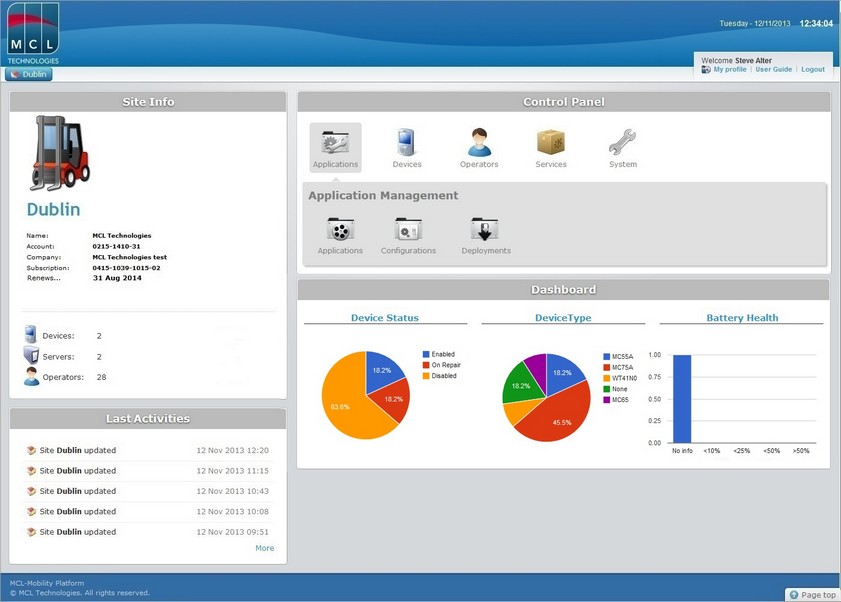Screen dimensions: 841x602
Task: Click the Operators count 28
Action: [x=101, y=377]
